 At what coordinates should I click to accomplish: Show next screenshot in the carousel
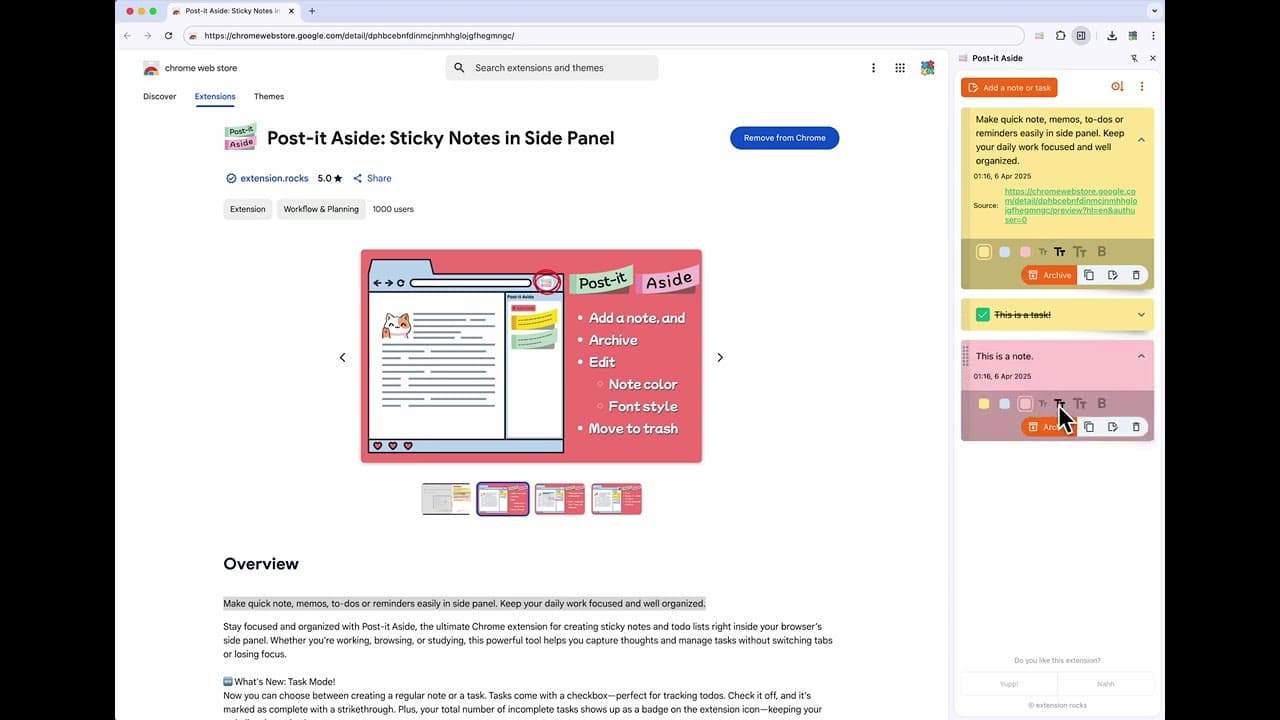point(720,357)
